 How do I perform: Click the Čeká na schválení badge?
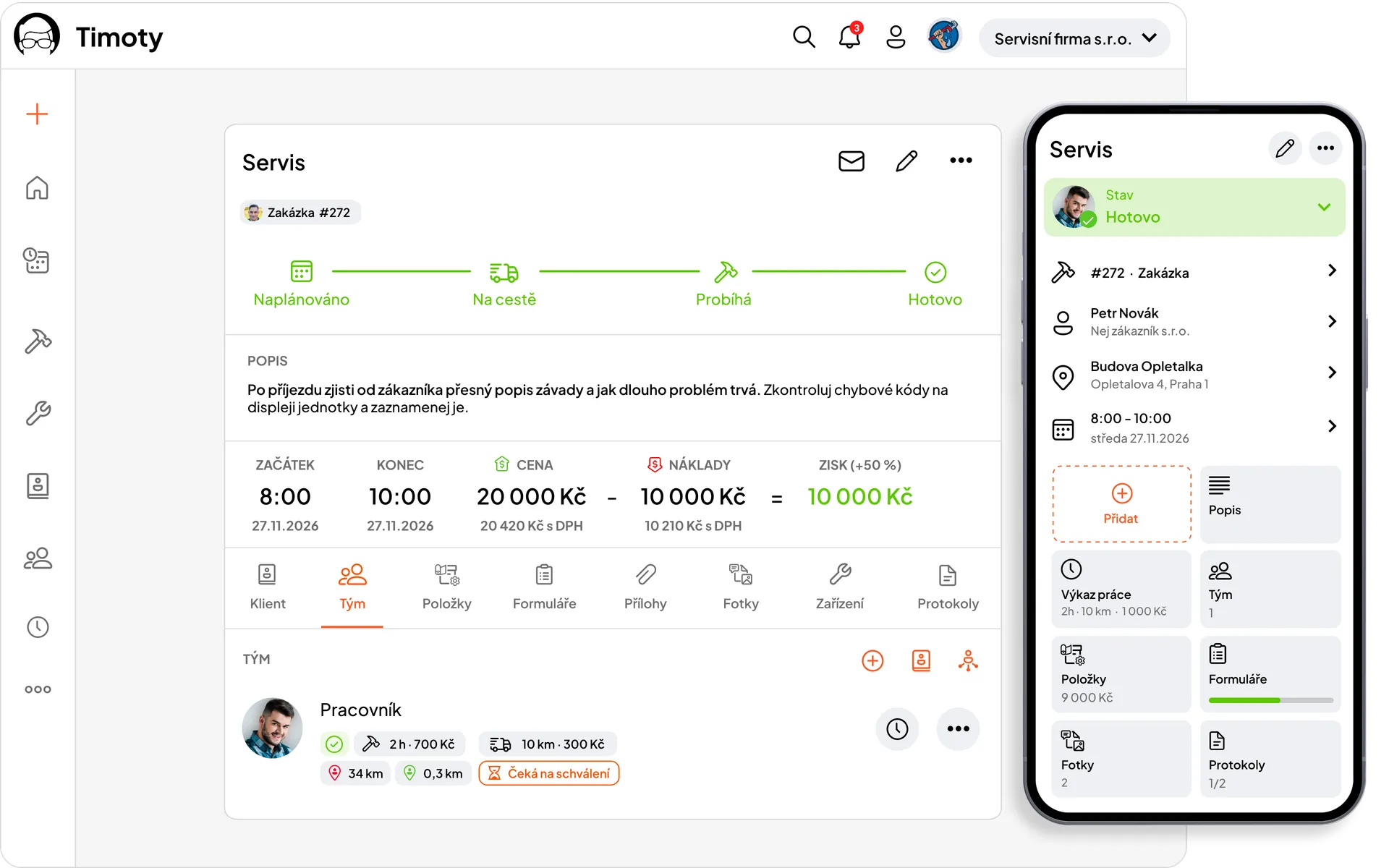[x=549, y=773]
